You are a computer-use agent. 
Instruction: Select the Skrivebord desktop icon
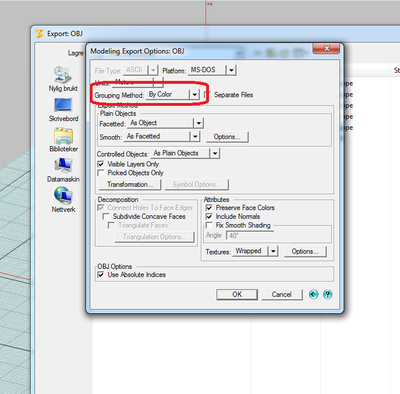point(63,105)
